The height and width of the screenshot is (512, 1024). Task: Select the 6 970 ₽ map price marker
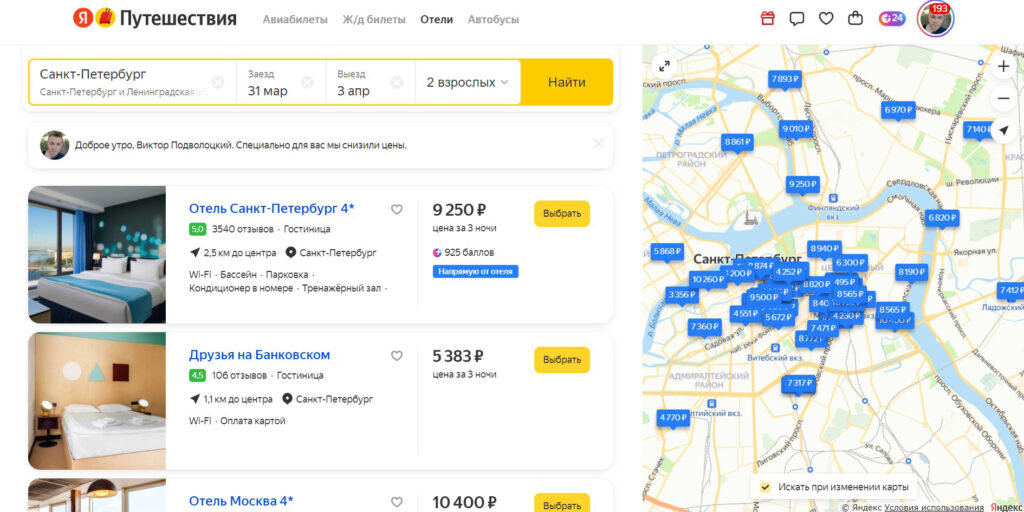(x=898, y=111)
